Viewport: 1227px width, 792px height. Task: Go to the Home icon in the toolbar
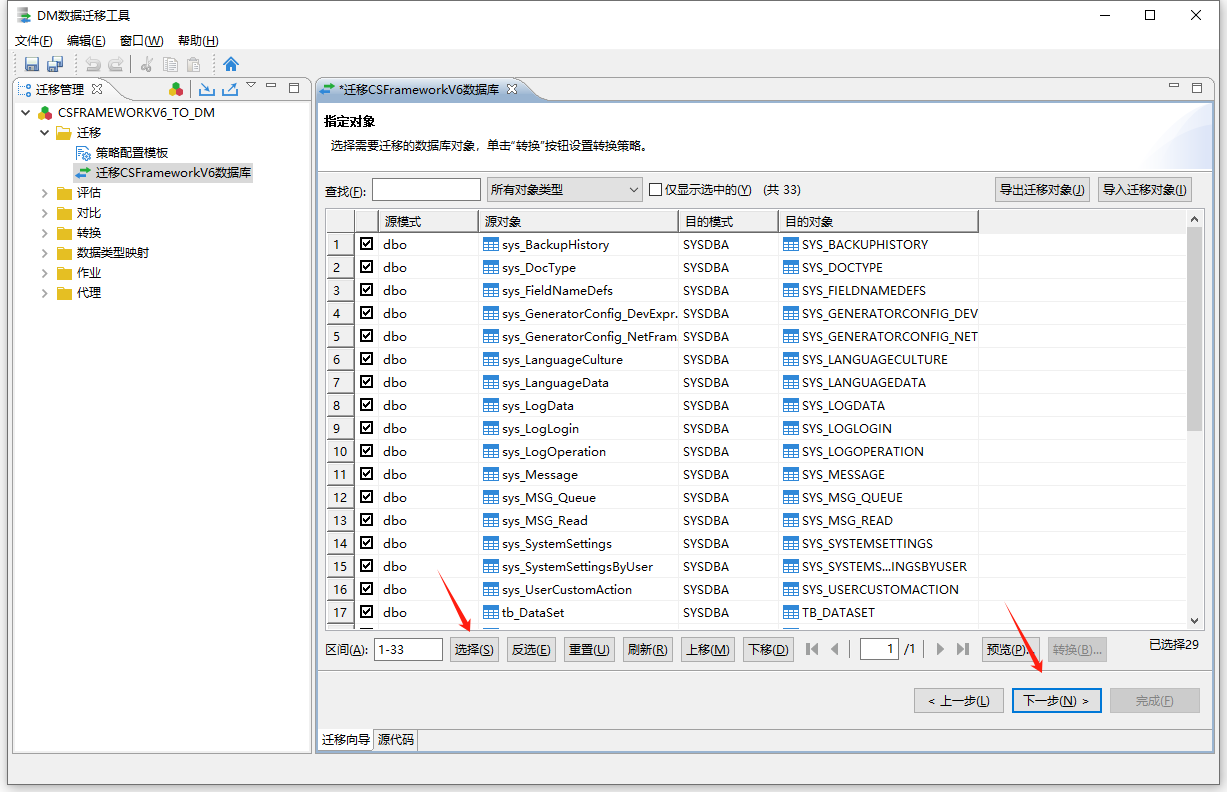231,64
